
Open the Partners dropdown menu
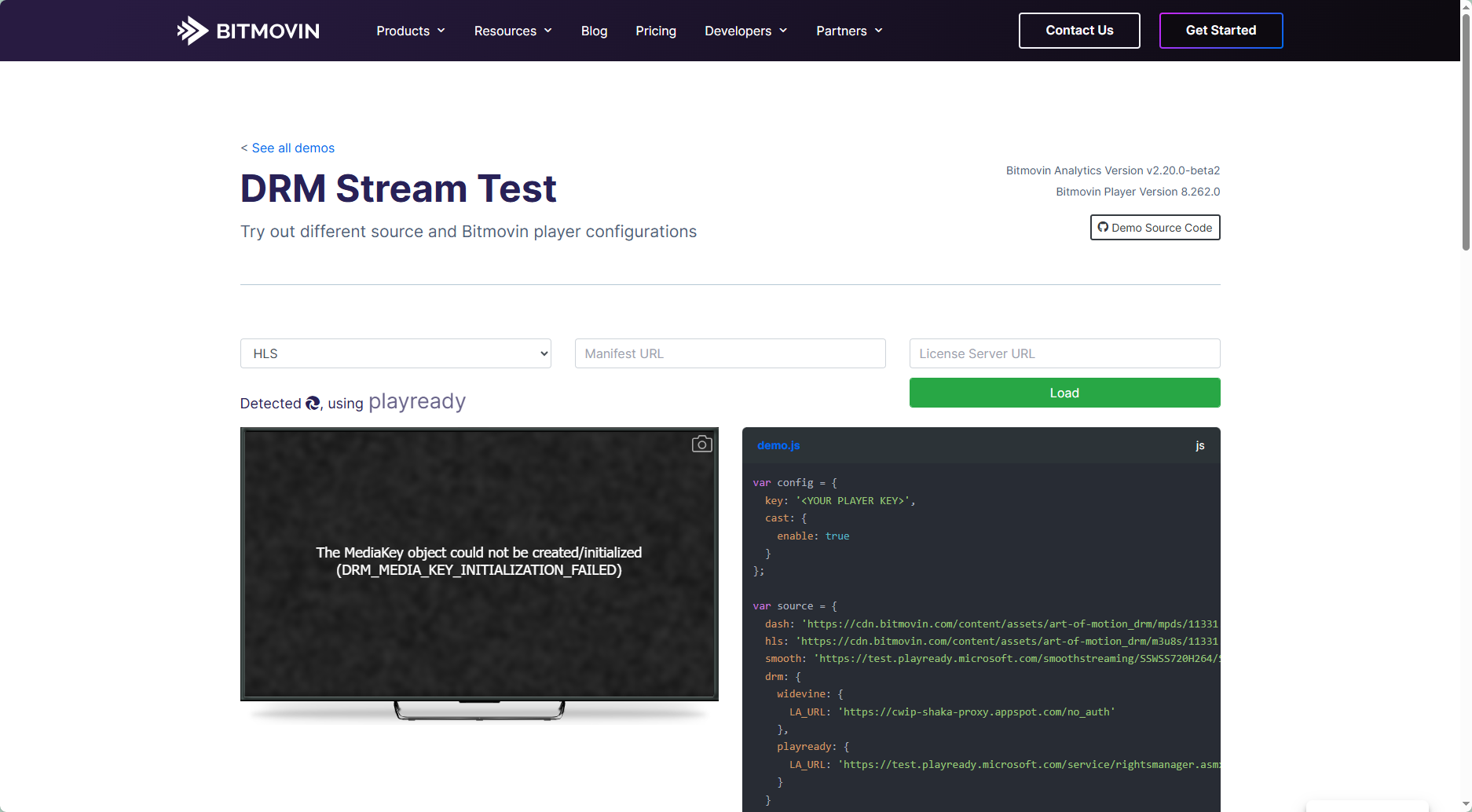[849, 31]
